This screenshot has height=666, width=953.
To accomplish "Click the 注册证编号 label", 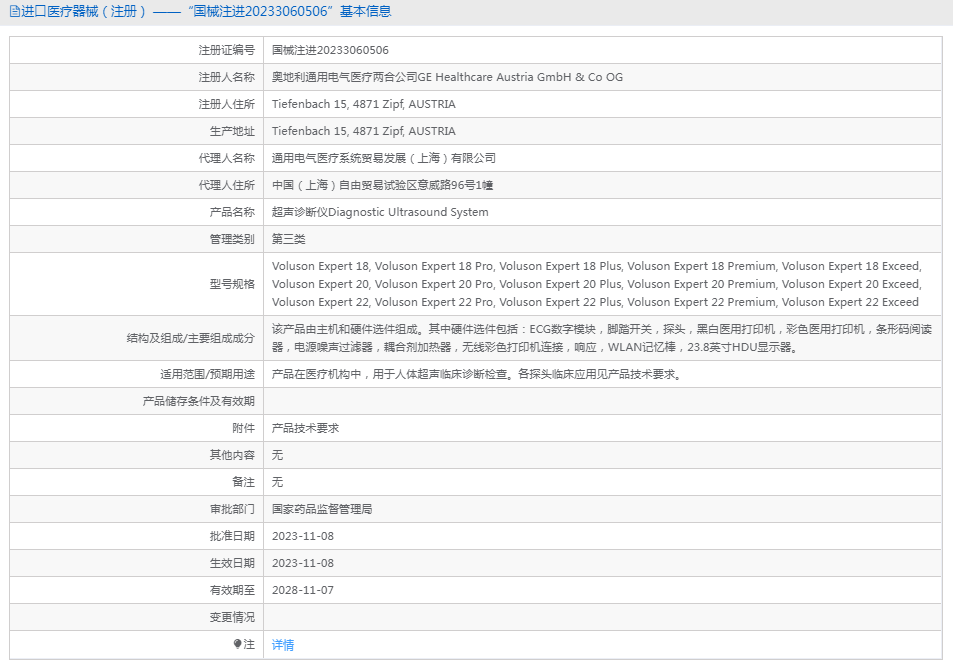I will tap(227, 50).
